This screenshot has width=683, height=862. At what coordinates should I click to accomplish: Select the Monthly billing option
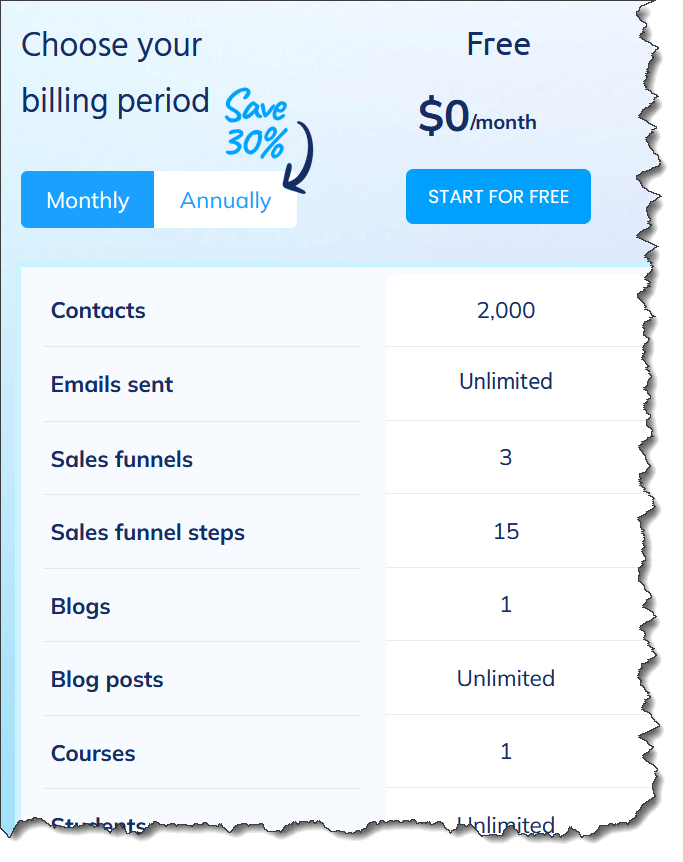tap(87, 200)
